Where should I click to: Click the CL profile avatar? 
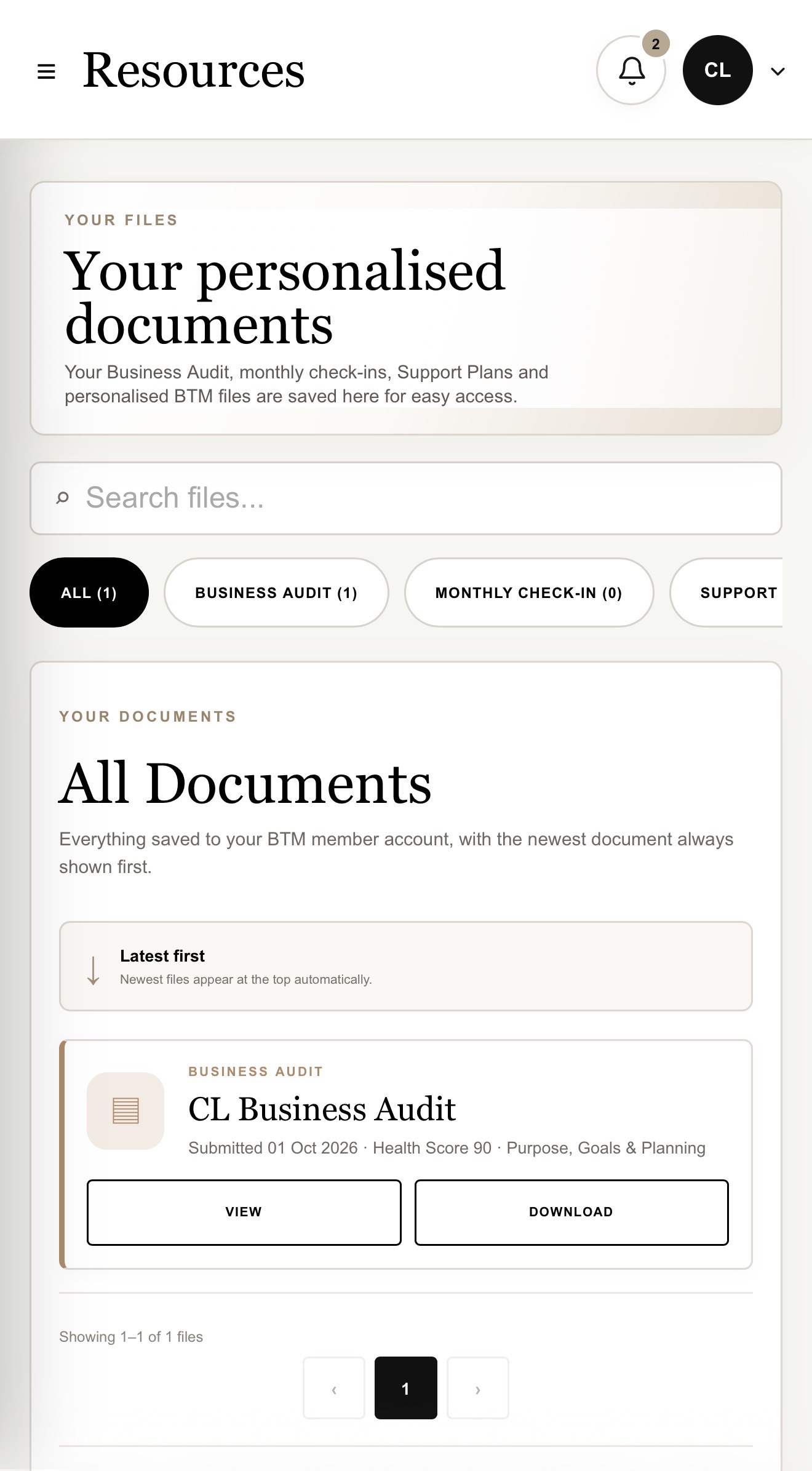[x=717, y=70]
